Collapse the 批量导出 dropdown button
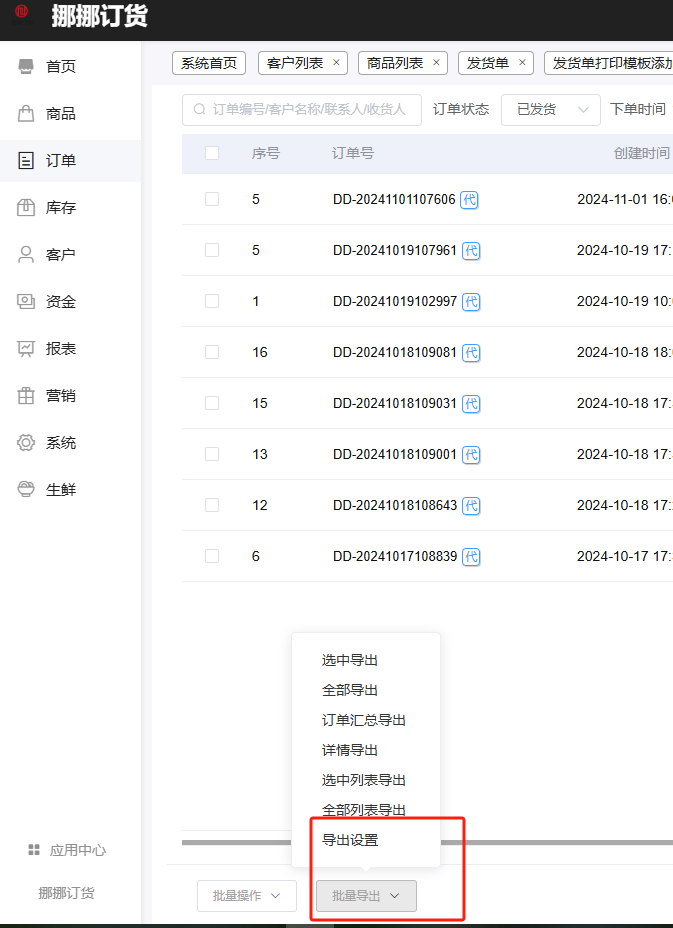 point(366,896)
